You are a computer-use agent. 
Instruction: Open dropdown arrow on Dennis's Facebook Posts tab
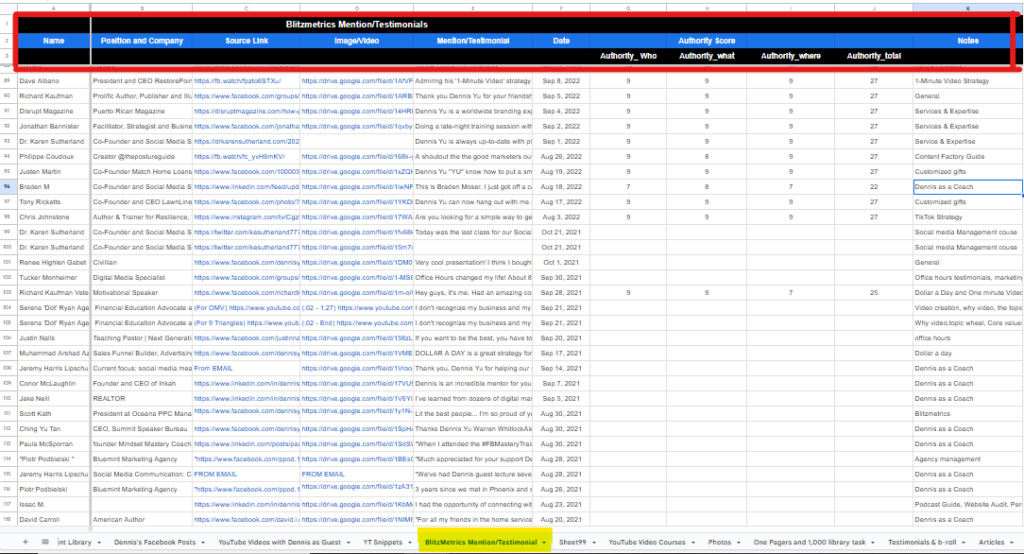point(203,543)
